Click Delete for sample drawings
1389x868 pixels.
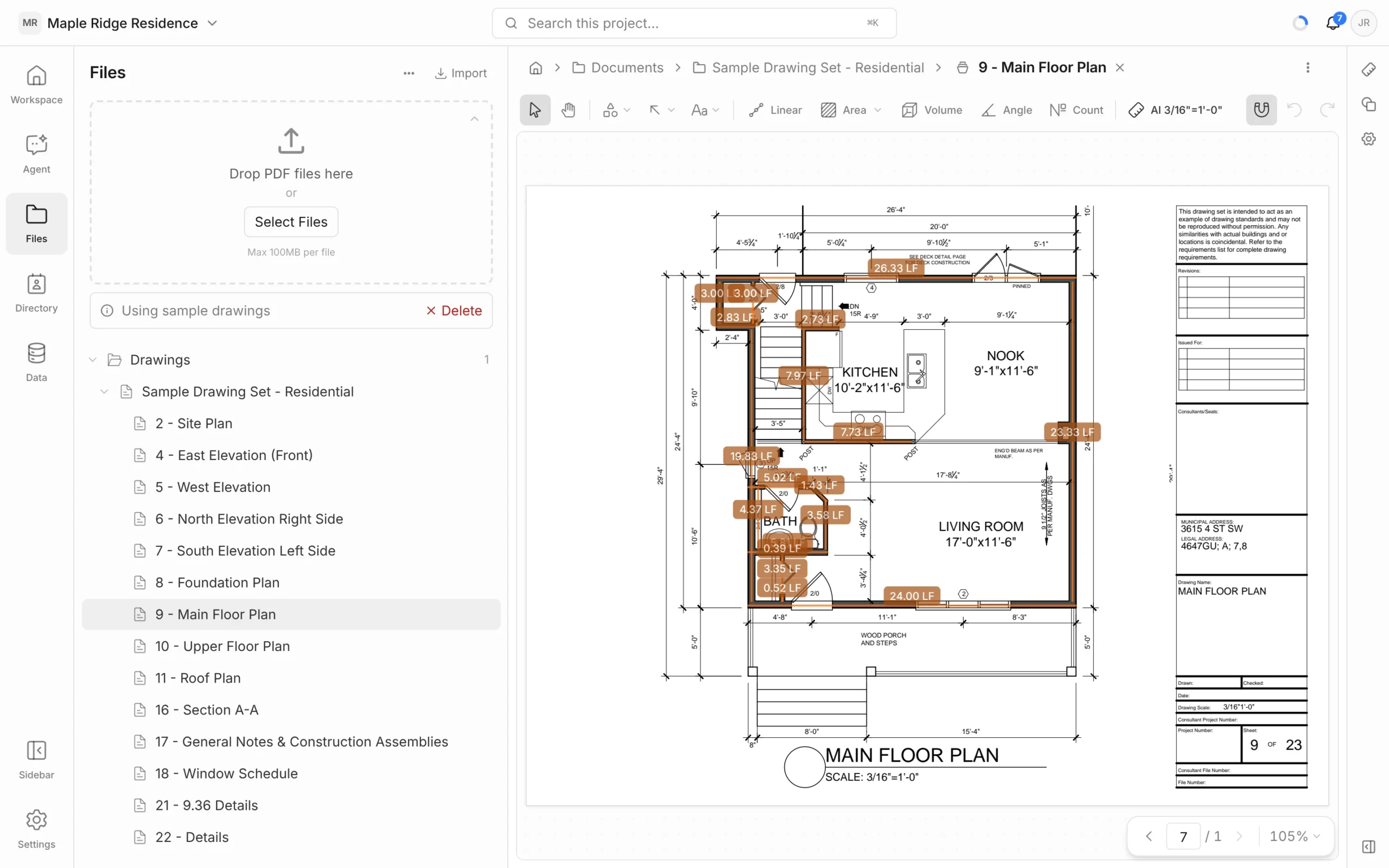click(x=454, y=310)
